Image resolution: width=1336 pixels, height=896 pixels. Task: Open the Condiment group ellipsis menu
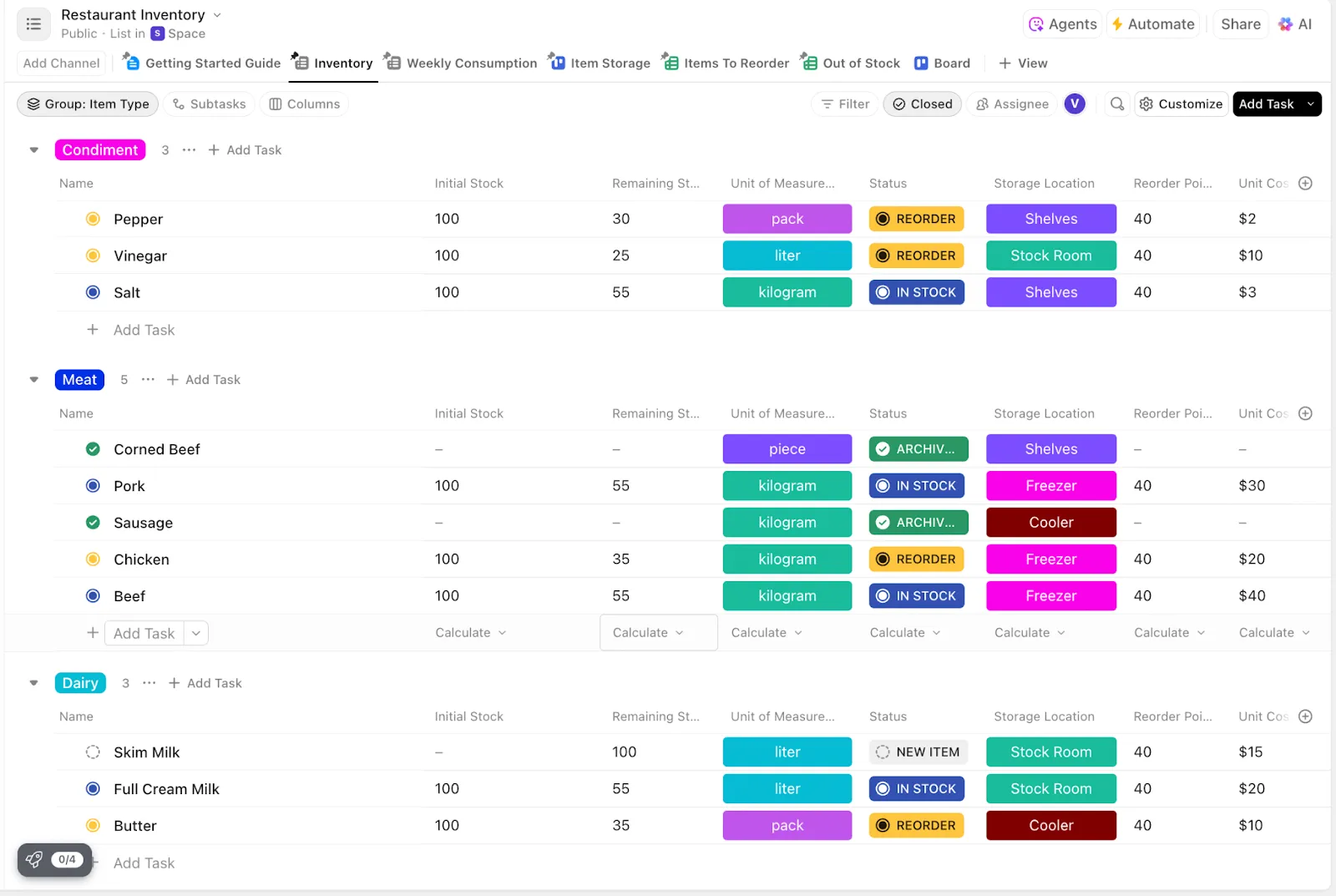(190, 150)
